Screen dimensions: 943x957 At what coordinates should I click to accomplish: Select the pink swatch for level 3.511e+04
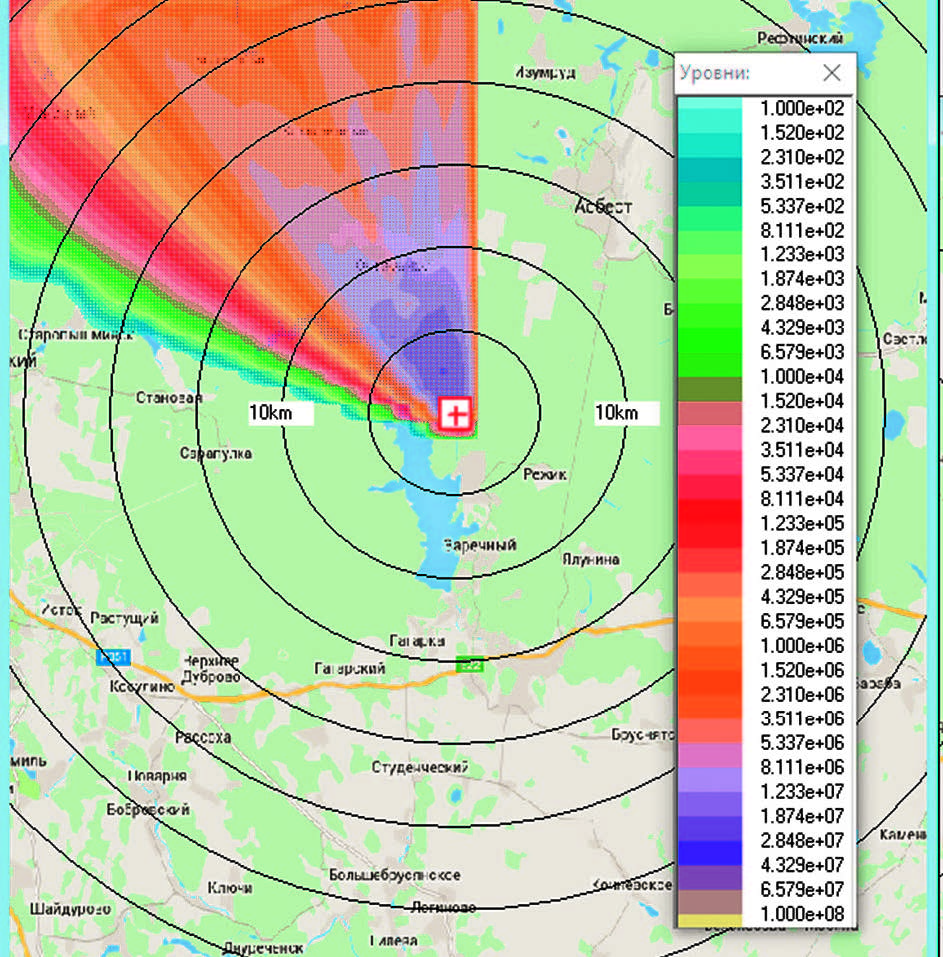709,438
